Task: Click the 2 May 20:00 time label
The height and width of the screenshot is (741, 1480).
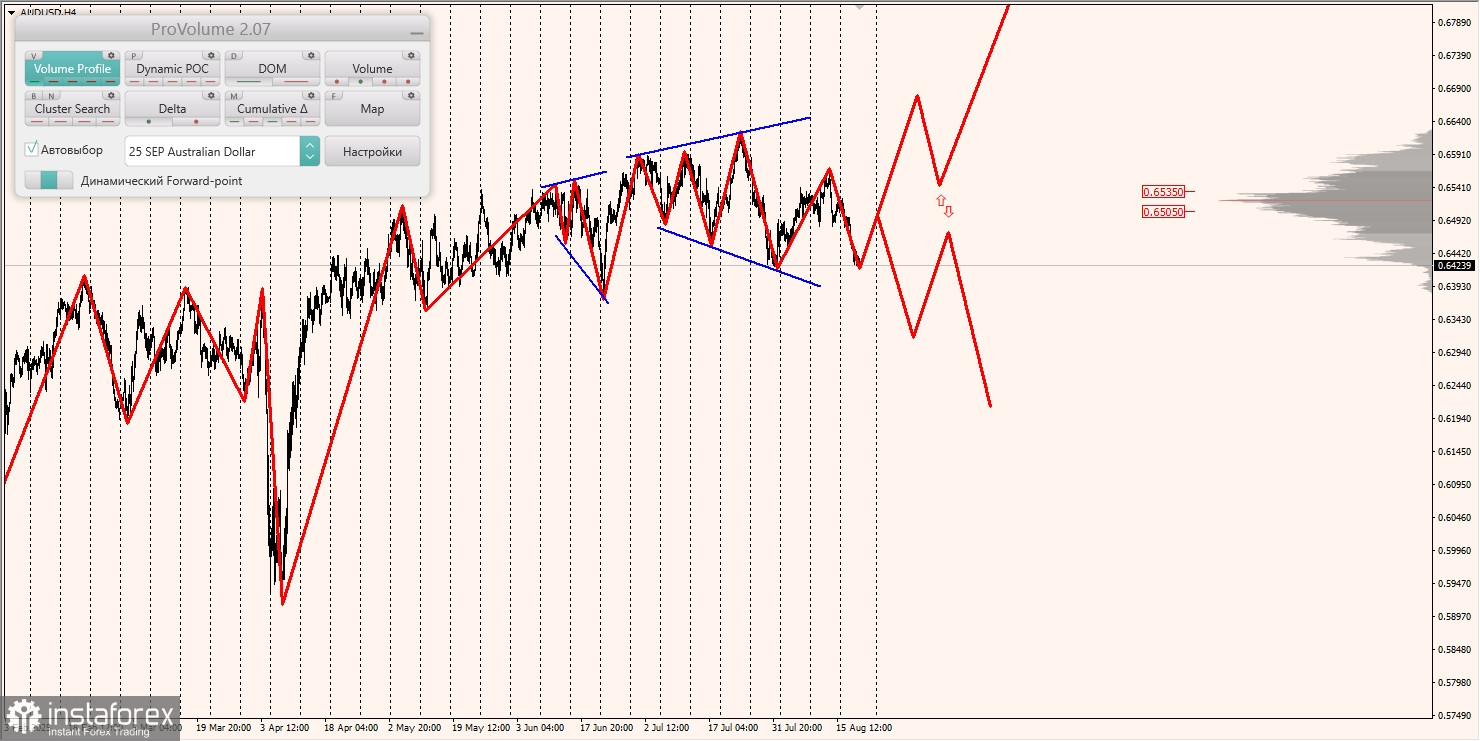Action: (x=413, y=728)
